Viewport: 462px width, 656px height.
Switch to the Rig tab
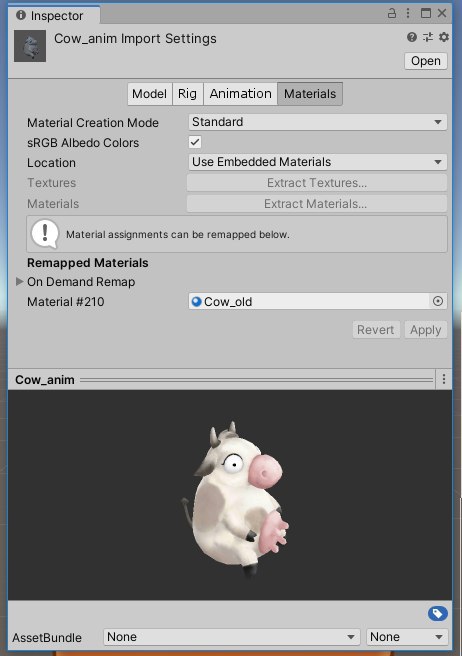(187, 94)
